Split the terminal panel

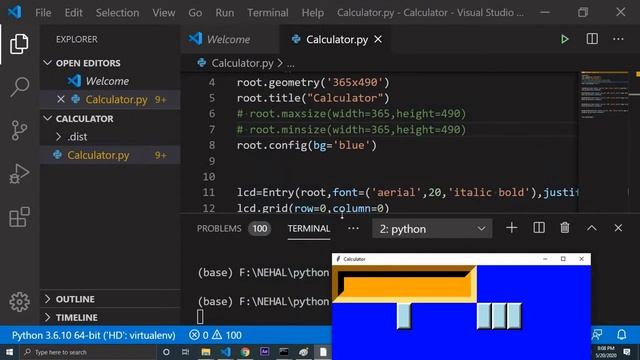coord(539,228)
